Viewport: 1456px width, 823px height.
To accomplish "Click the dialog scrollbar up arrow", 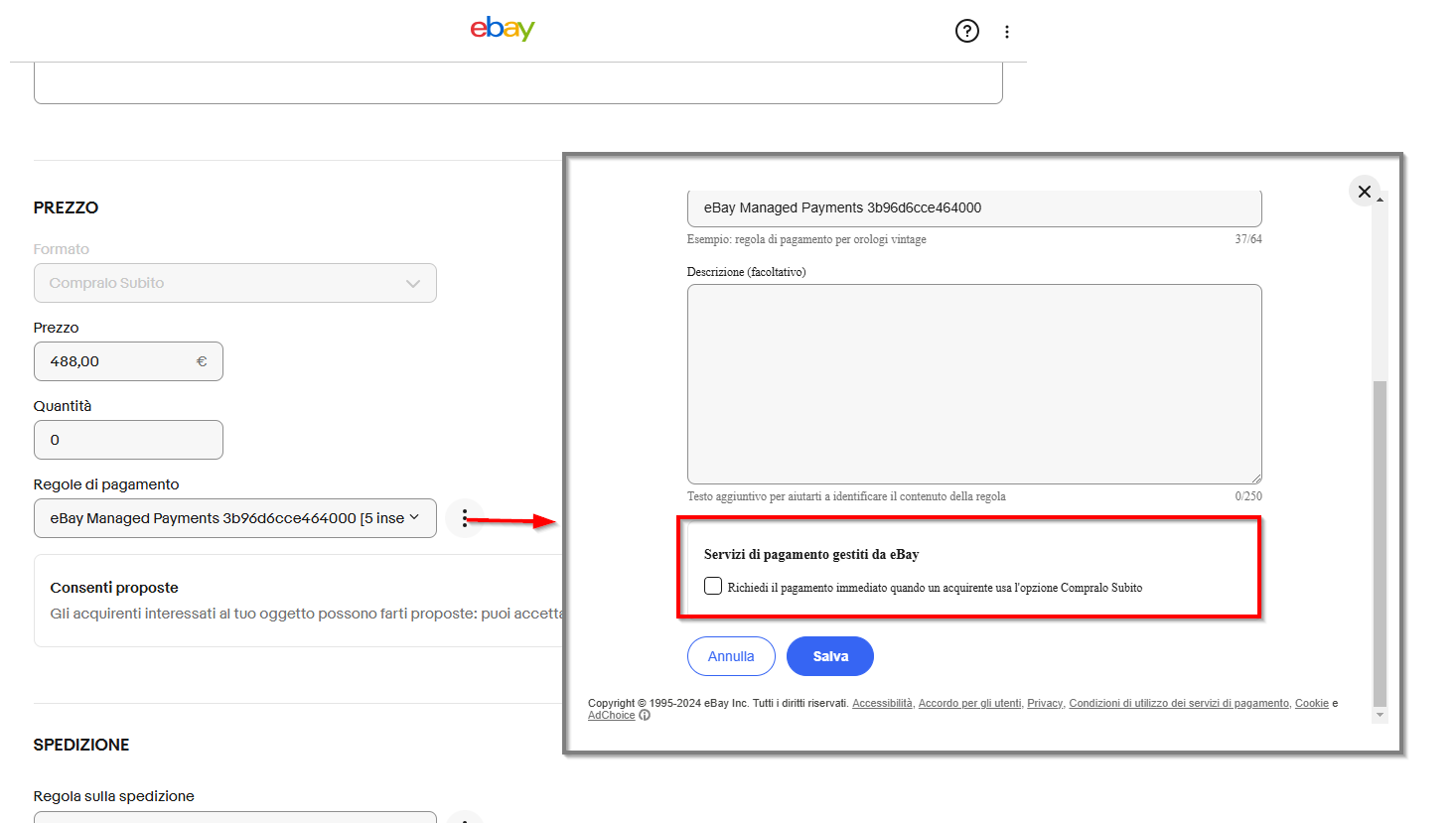I will [x=1380, y=200].
